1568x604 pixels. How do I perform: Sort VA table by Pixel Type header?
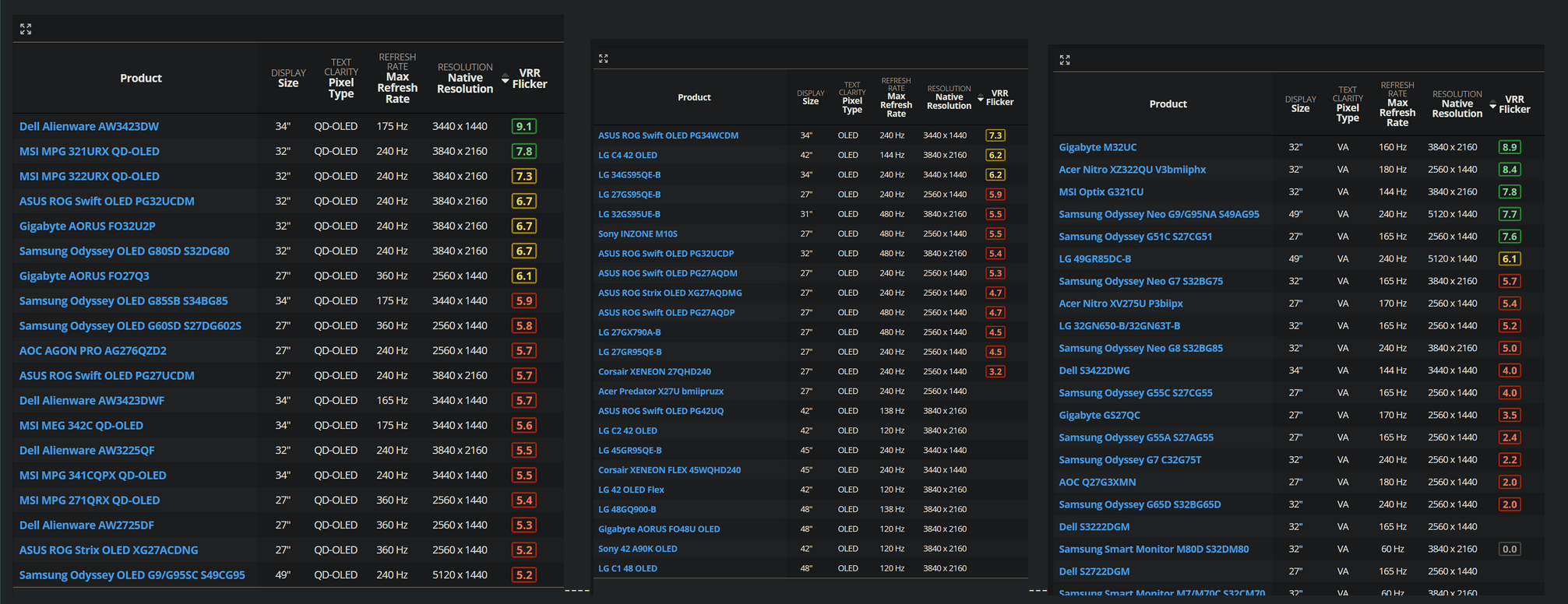coord(1348,104)
